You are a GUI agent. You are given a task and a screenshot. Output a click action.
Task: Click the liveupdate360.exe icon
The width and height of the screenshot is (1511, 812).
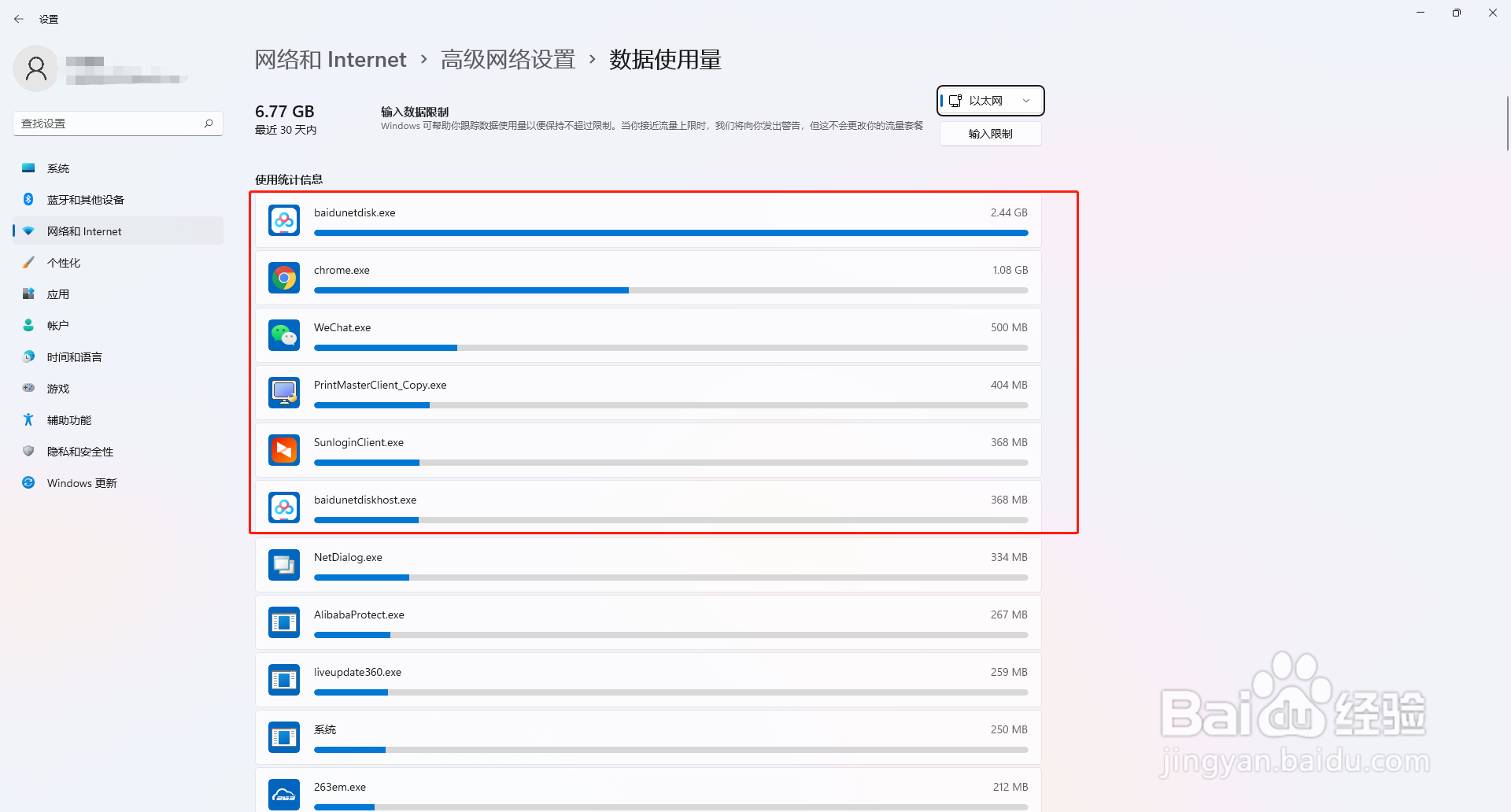click(x=284, y=680)
